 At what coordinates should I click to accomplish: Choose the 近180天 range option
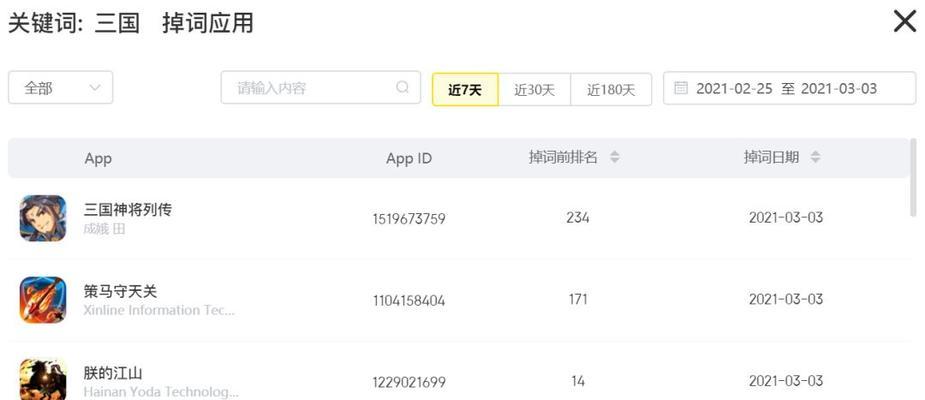(x=611, y=90)
